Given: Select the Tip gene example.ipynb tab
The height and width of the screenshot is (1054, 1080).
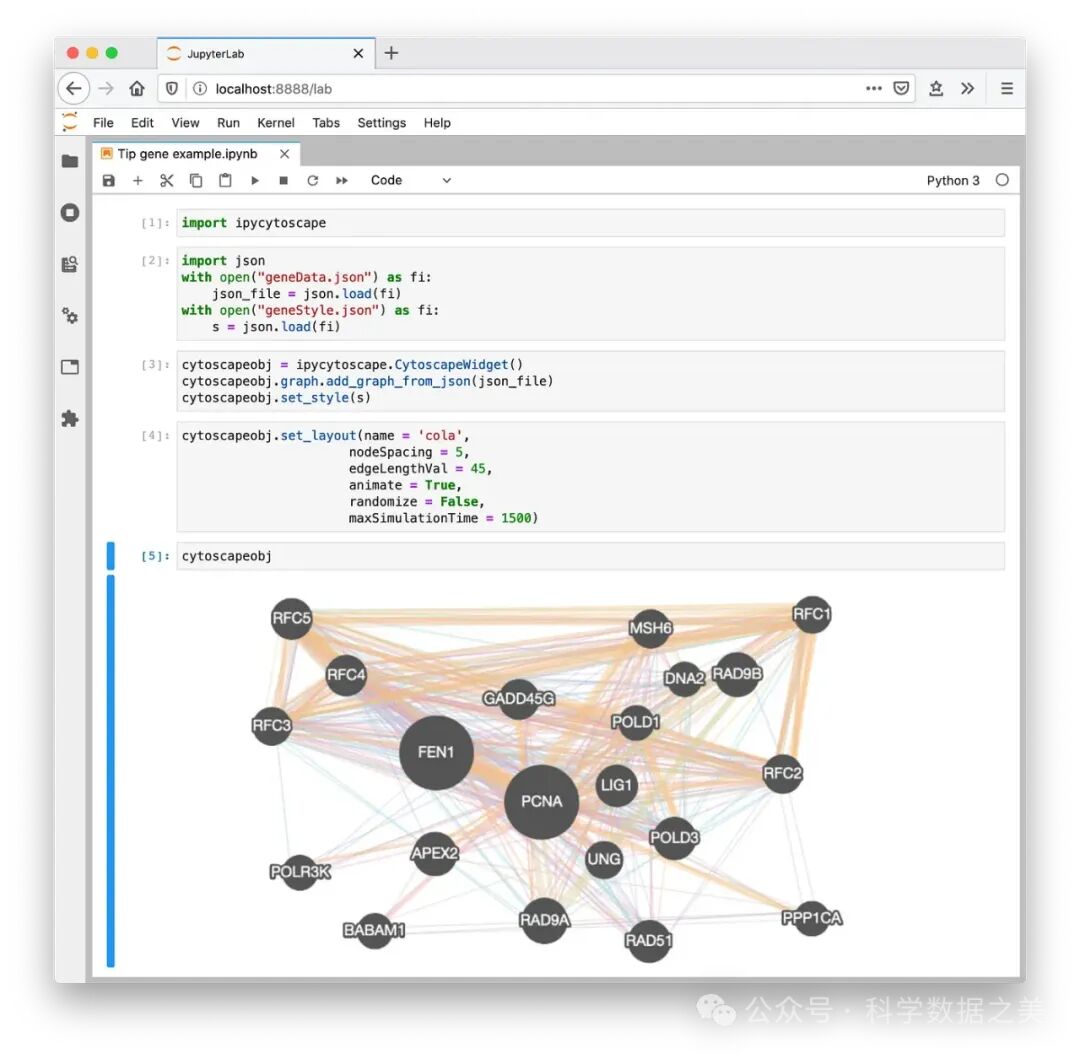Looking at the screenshot, I should click(x=187, y=154).
